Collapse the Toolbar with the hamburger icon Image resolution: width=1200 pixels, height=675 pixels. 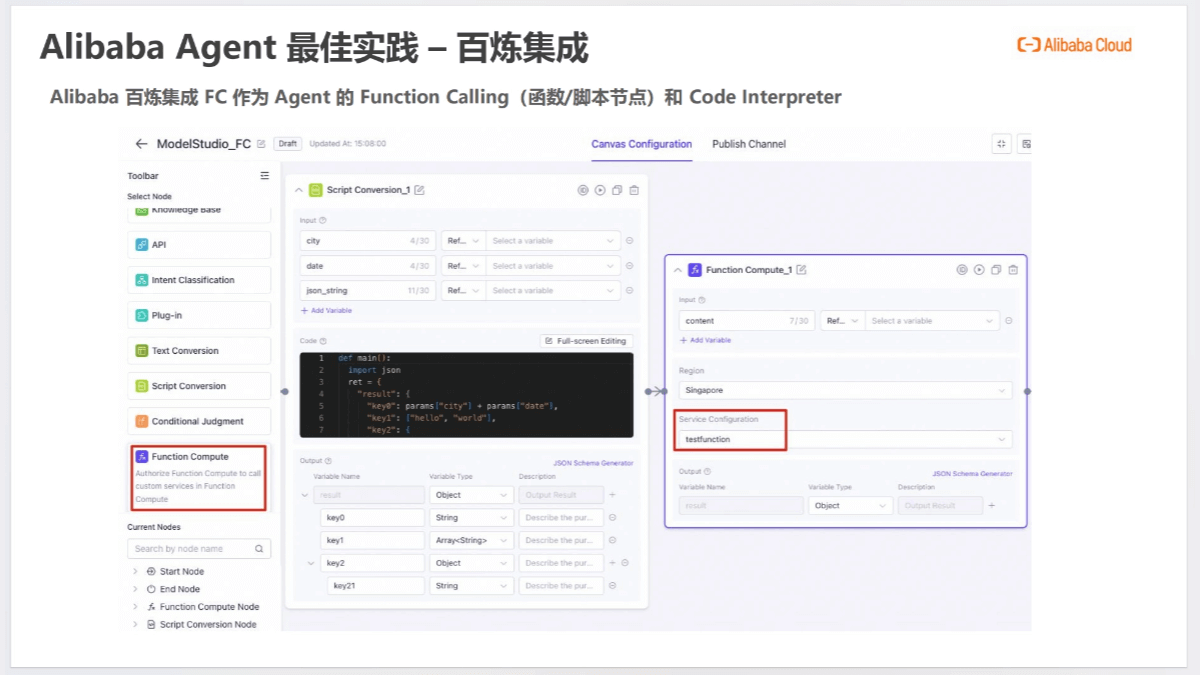[x=264, y=176]
